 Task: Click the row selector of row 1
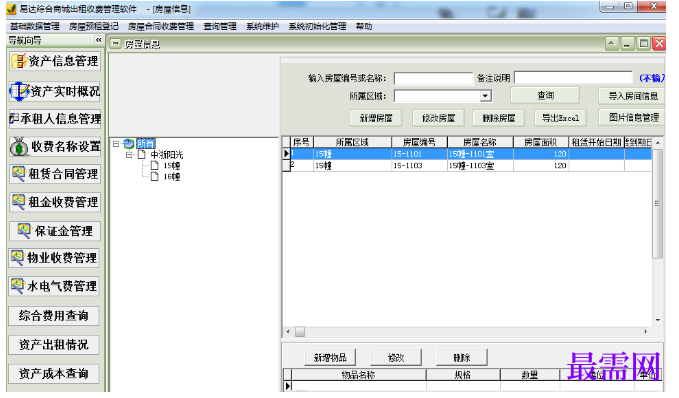click(x=286, y=154)
